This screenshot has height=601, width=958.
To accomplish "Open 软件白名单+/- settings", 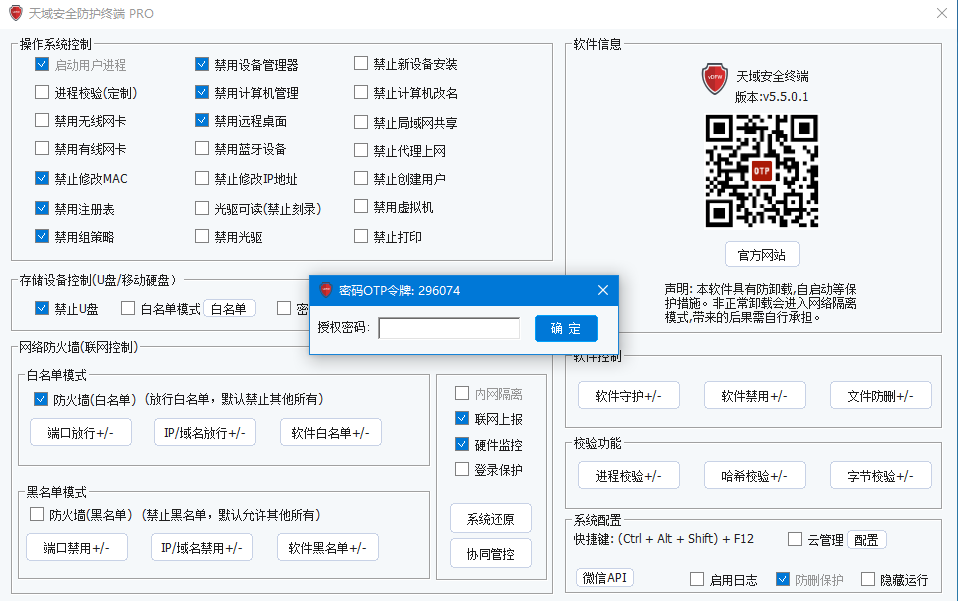I will click(331, 433).
